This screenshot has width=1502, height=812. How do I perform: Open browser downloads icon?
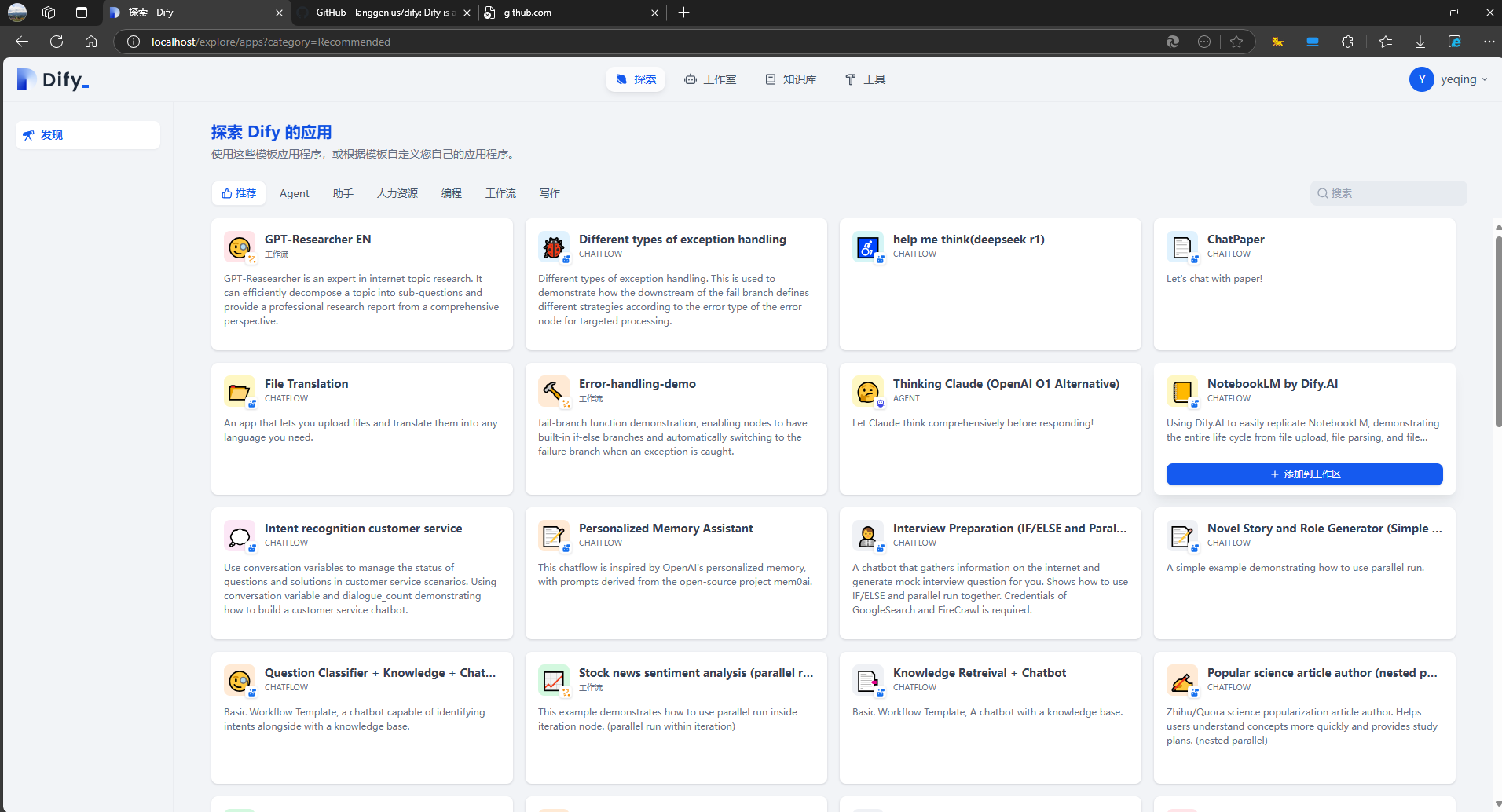pos(1420,42)
